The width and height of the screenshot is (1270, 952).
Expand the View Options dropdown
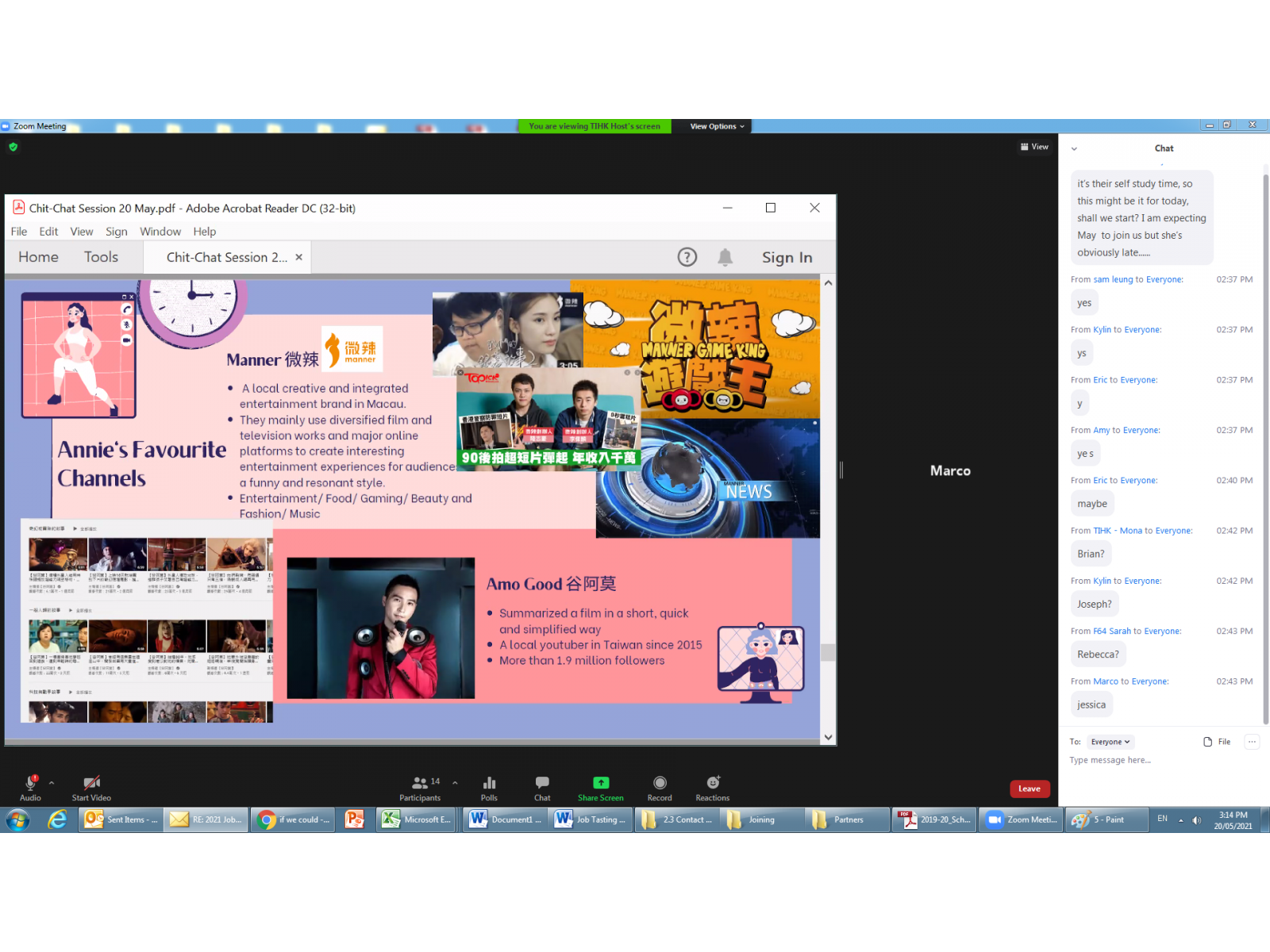click(x=717, y=126)
